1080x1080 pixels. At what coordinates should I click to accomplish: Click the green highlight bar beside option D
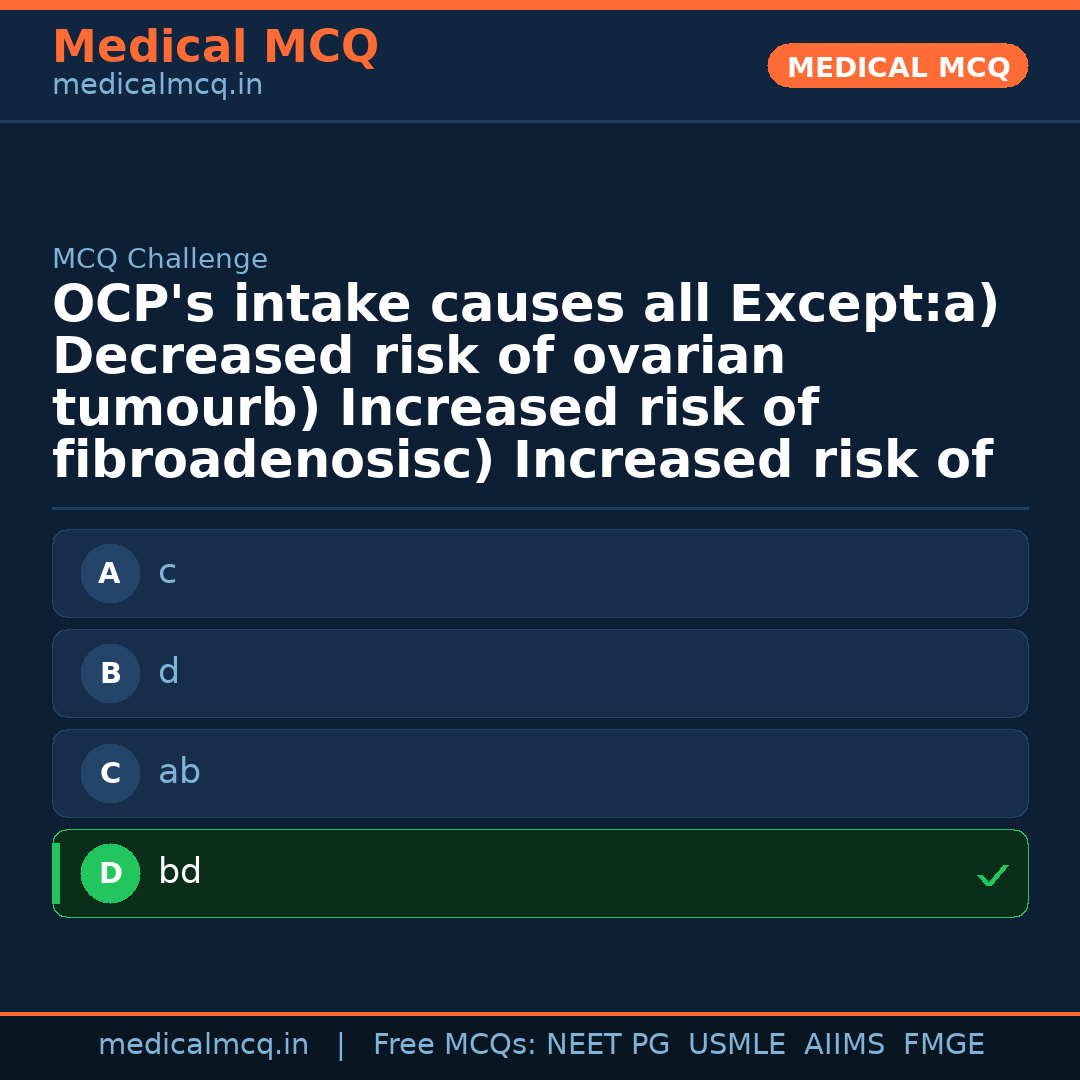[55, 872]
